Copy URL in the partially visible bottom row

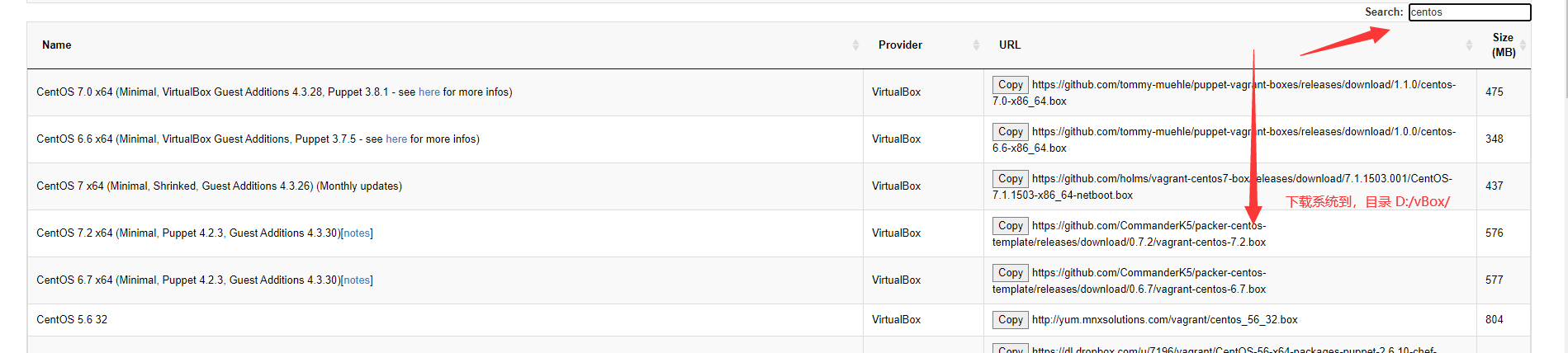[1011, 349]
